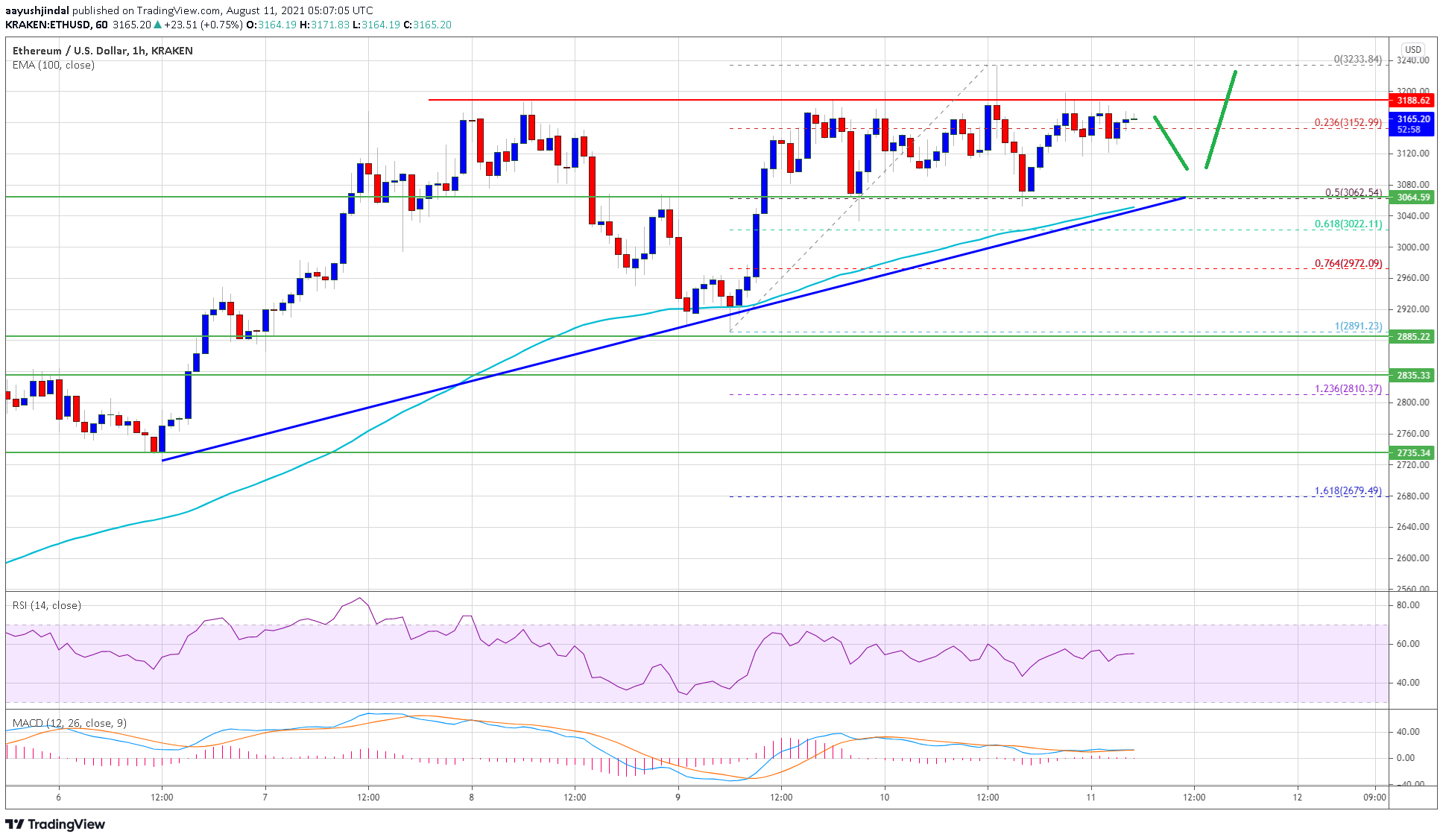
Task: Toggle the MACD (12, 26, close, 9) legend
Action: pyautogui.click(x=70, y=722)
